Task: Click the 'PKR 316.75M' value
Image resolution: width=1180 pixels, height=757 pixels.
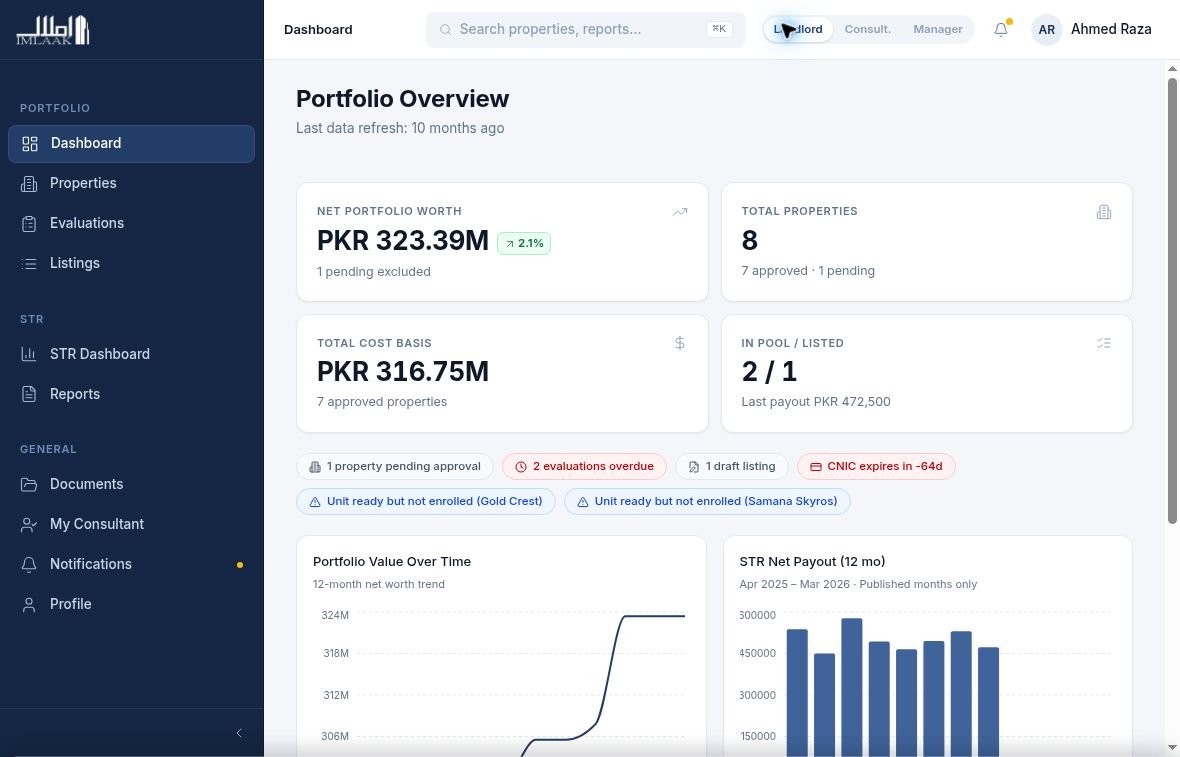Action: (403, 372)
